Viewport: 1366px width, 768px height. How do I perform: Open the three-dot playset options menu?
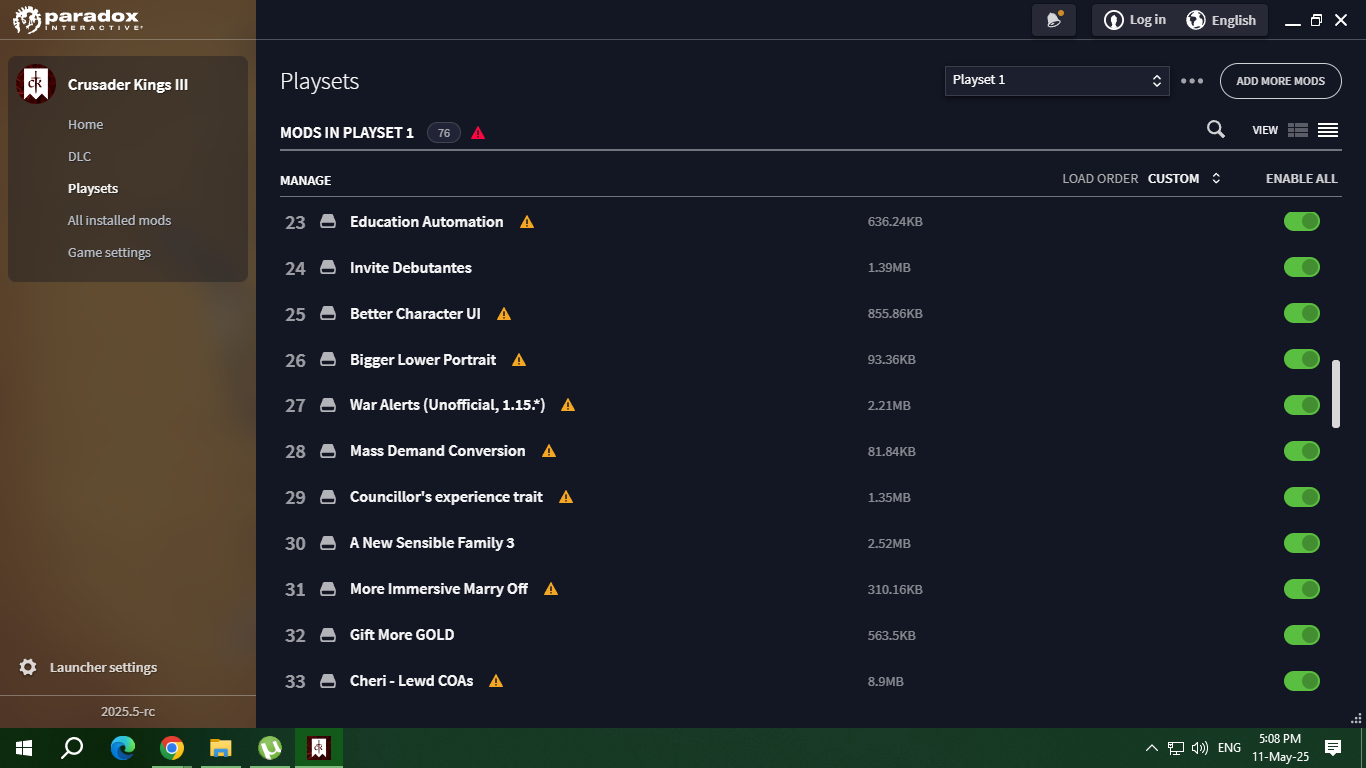[1192, 81]
